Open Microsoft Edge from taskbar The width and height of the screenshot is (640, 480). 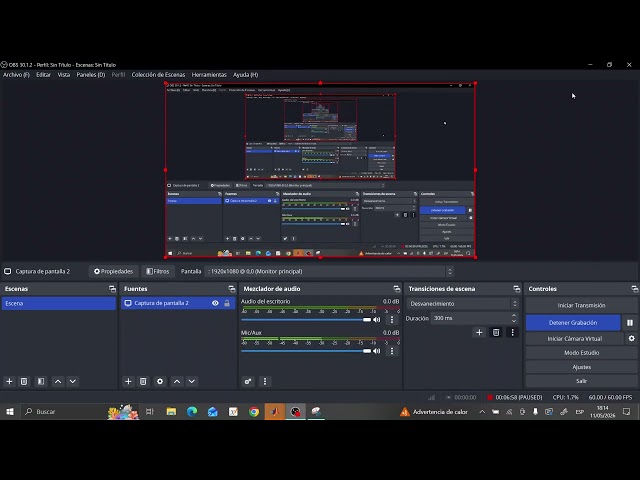point(192,412)
